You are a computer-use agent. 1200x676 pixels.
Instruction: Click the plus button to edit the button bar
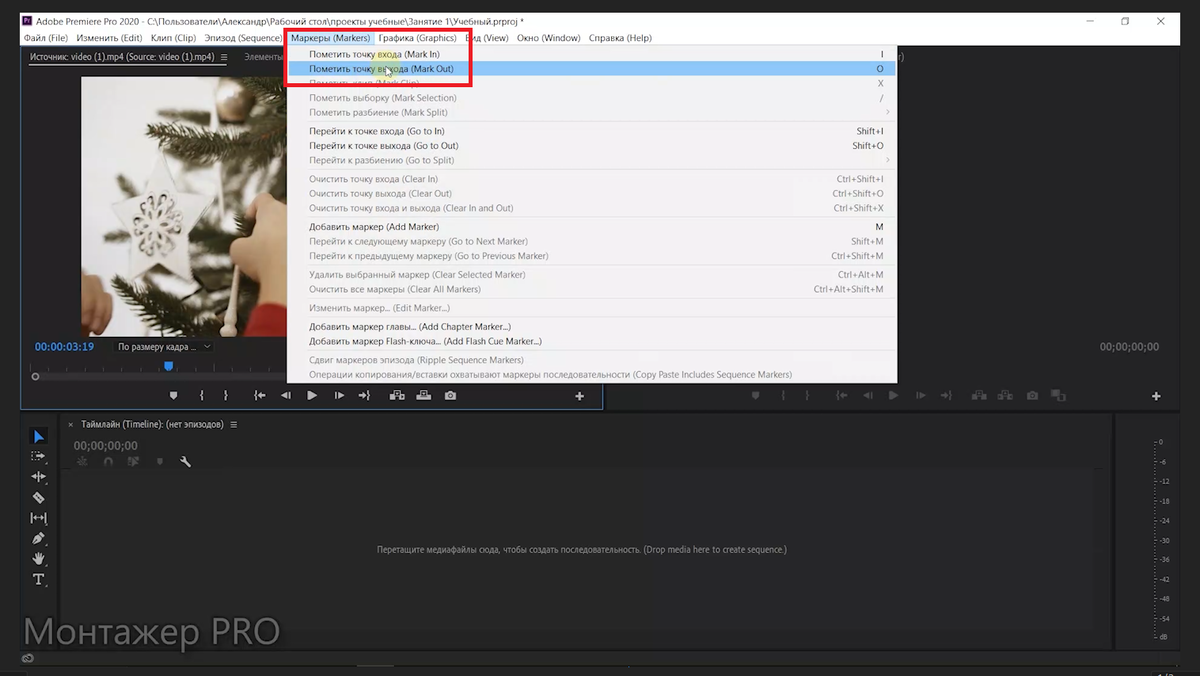578,396
